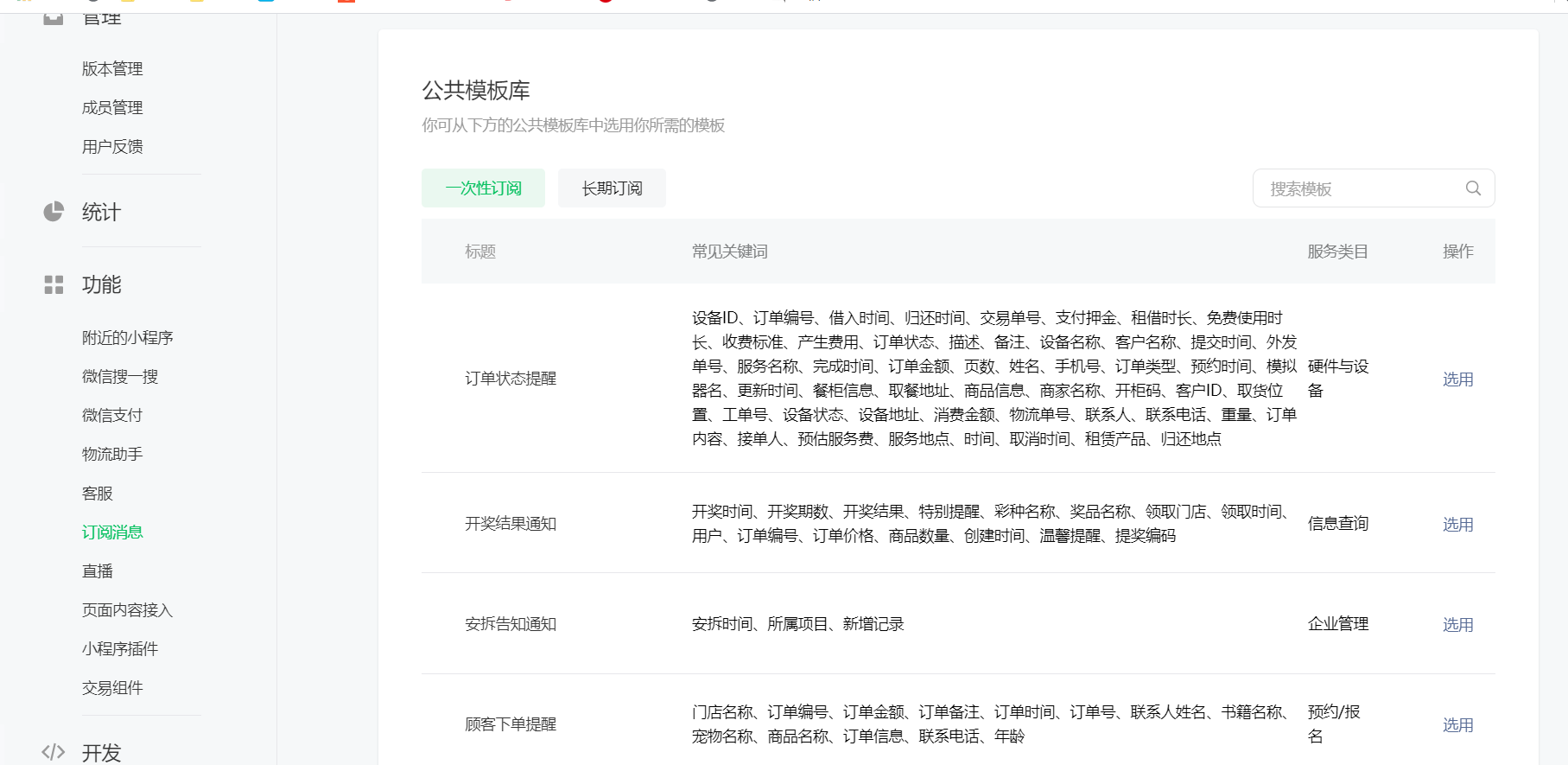Open 附近的小程序 in the sidebar
This screenshot has height=765, width=1568.
pyautogui.click(x=128, y=337)
